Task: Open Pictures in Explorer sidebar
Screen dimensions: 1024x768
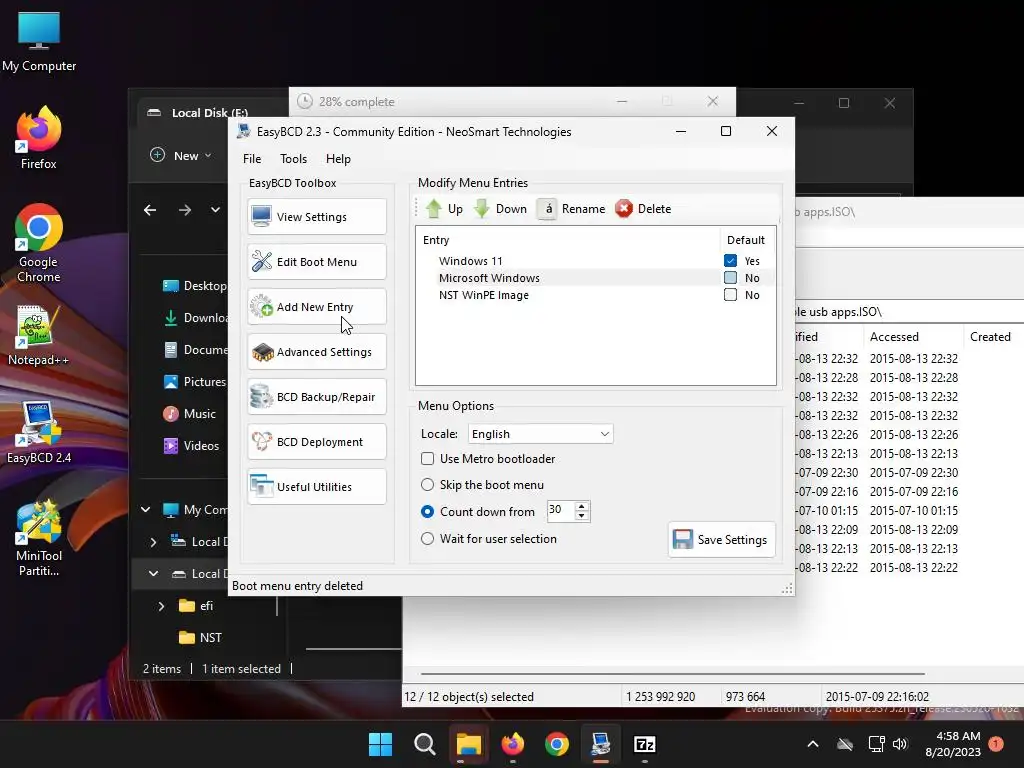Action: (x=195, y=381)
